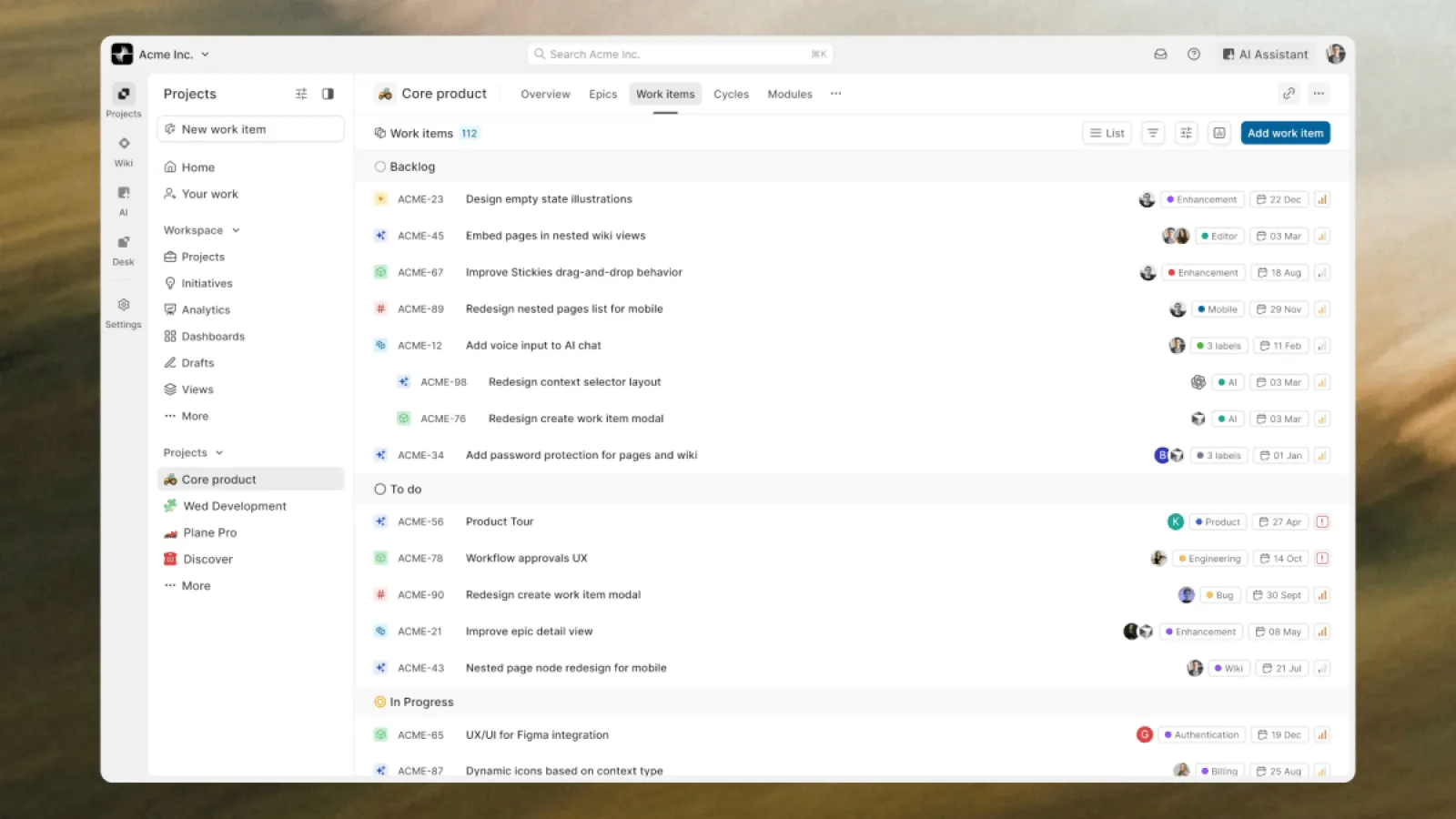The image size is (1456, 819).
Task: Open the user profile avatar
Action: pos(1336,55)
